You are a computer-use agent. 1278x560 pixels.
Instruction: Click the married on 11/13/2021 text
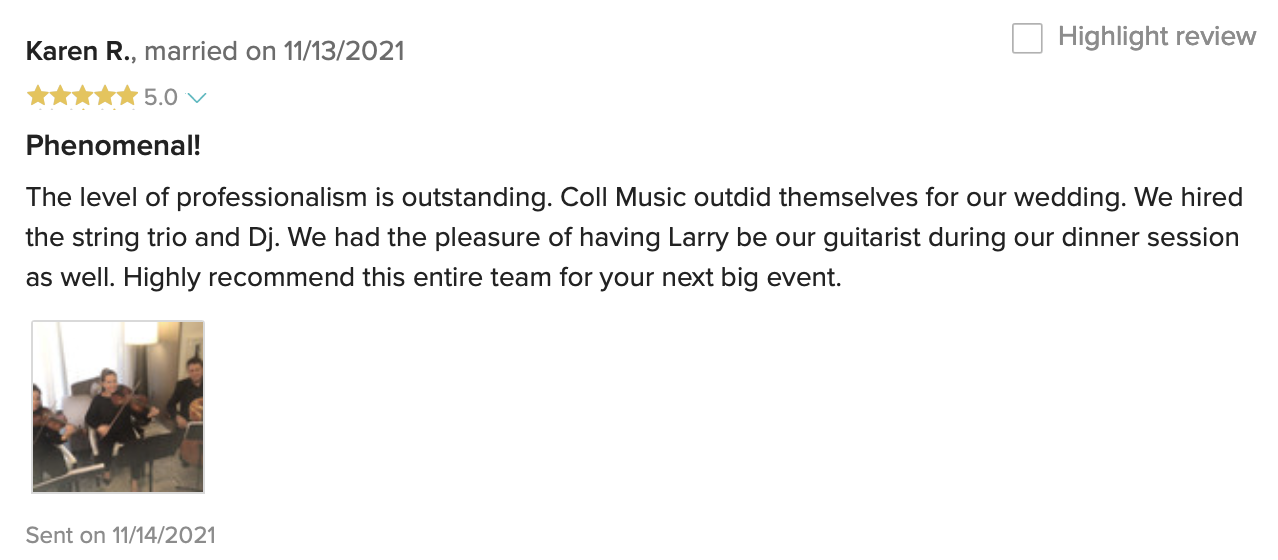[x=274, y=51]
